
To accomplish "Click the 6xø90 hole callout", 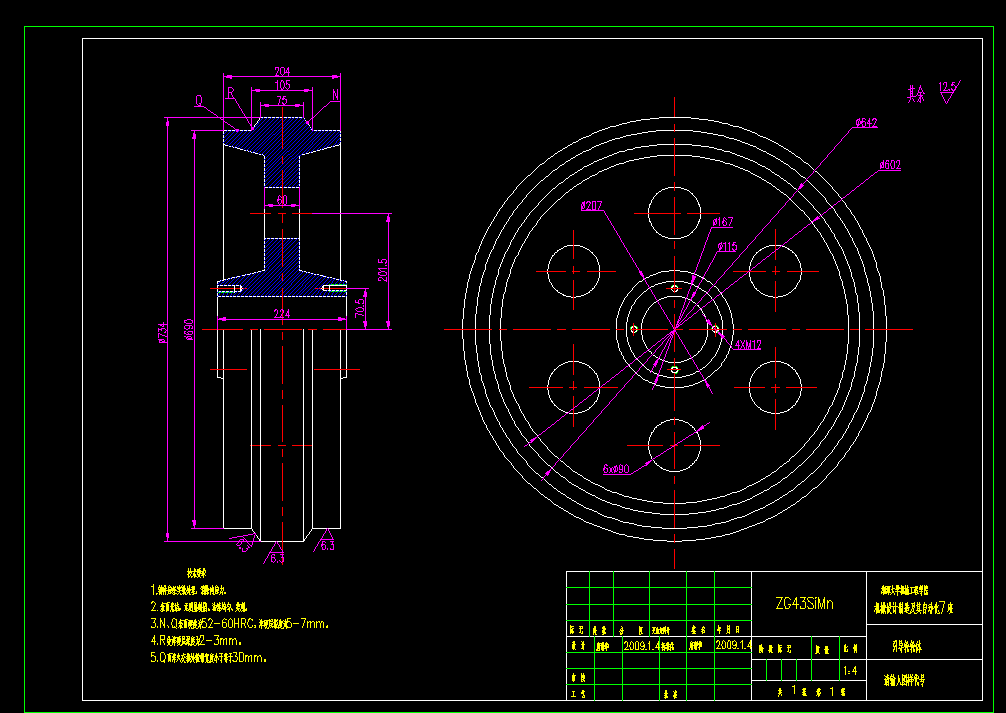I will click(x=617, y=469).
